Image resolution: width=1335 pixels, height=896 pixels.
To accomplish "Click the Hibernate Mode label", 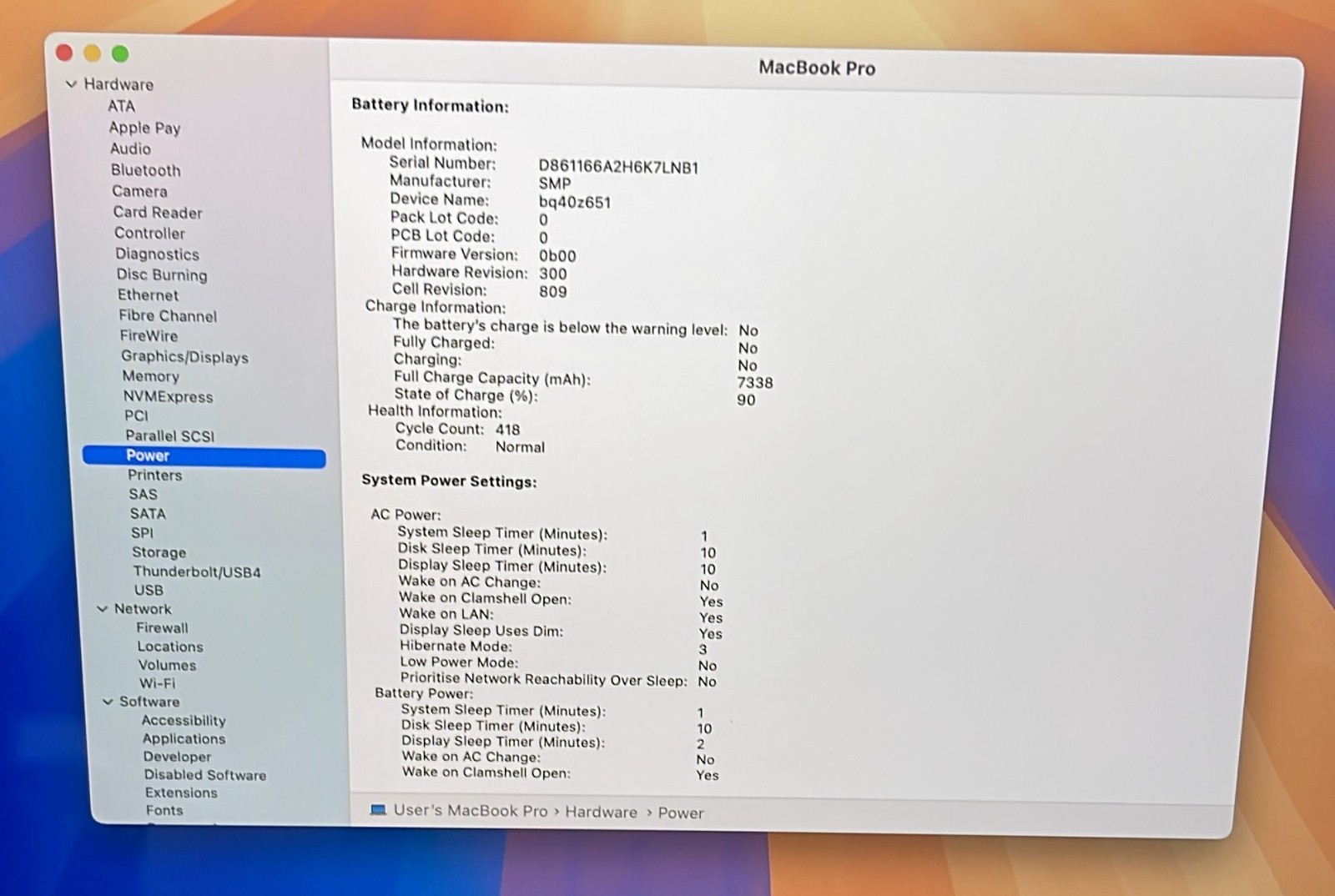I will pyautogui.click(x=456, y=647).
